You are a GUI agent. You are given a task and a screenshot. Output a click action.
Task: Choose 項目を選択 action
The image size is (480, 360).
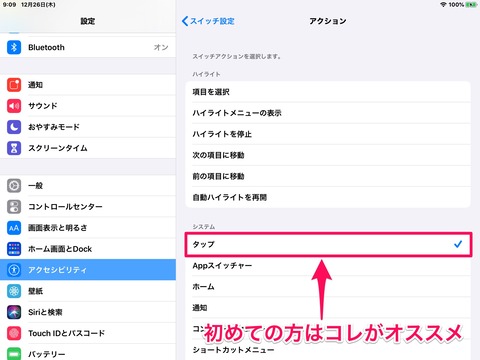[x=328, y=92]
